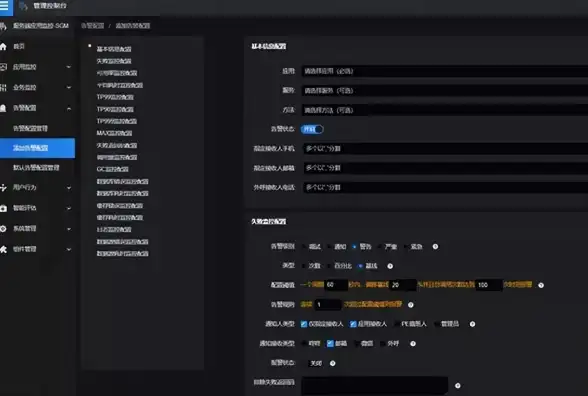Uncheck the 应用接收人 checkbox
The image size is (588, 396).
(353, 324)
